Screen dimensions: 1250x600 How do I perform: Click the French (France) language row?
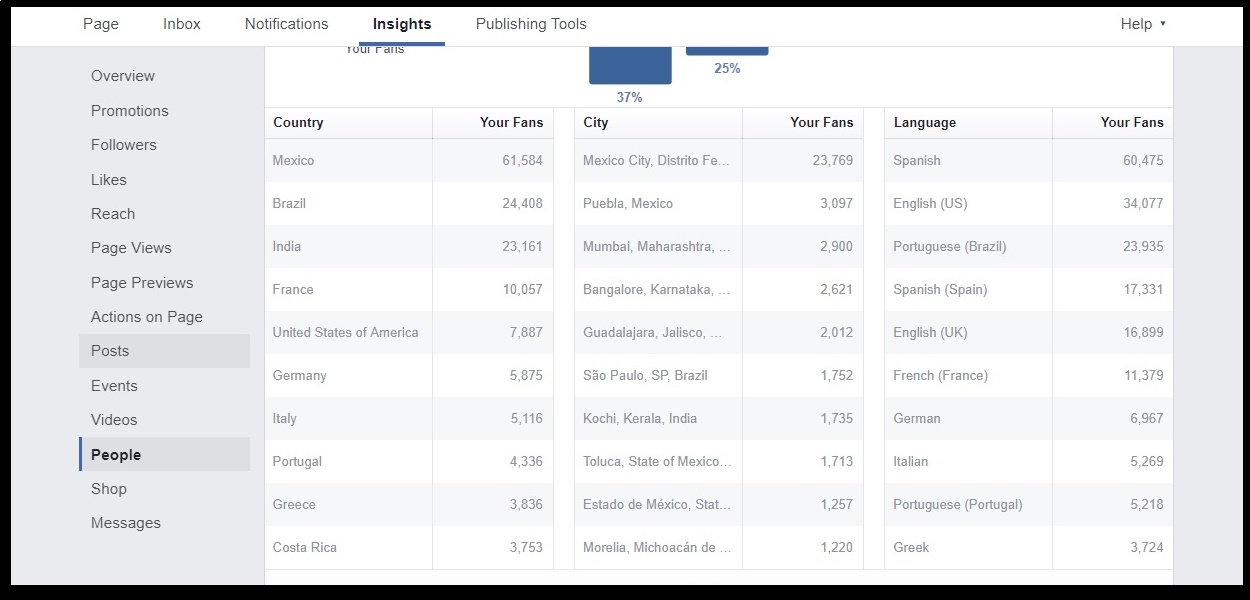coord(1029,375)
